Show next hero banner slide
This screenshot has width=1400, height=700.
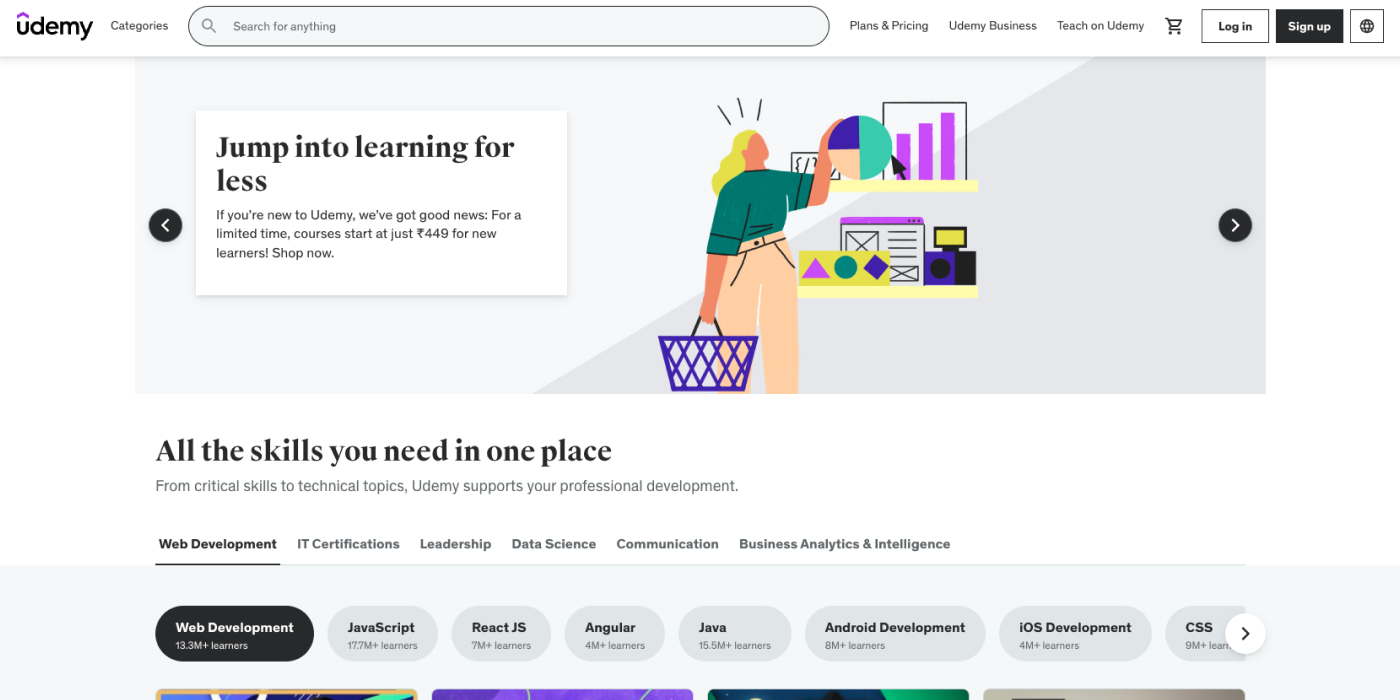tap(1235, 225)
